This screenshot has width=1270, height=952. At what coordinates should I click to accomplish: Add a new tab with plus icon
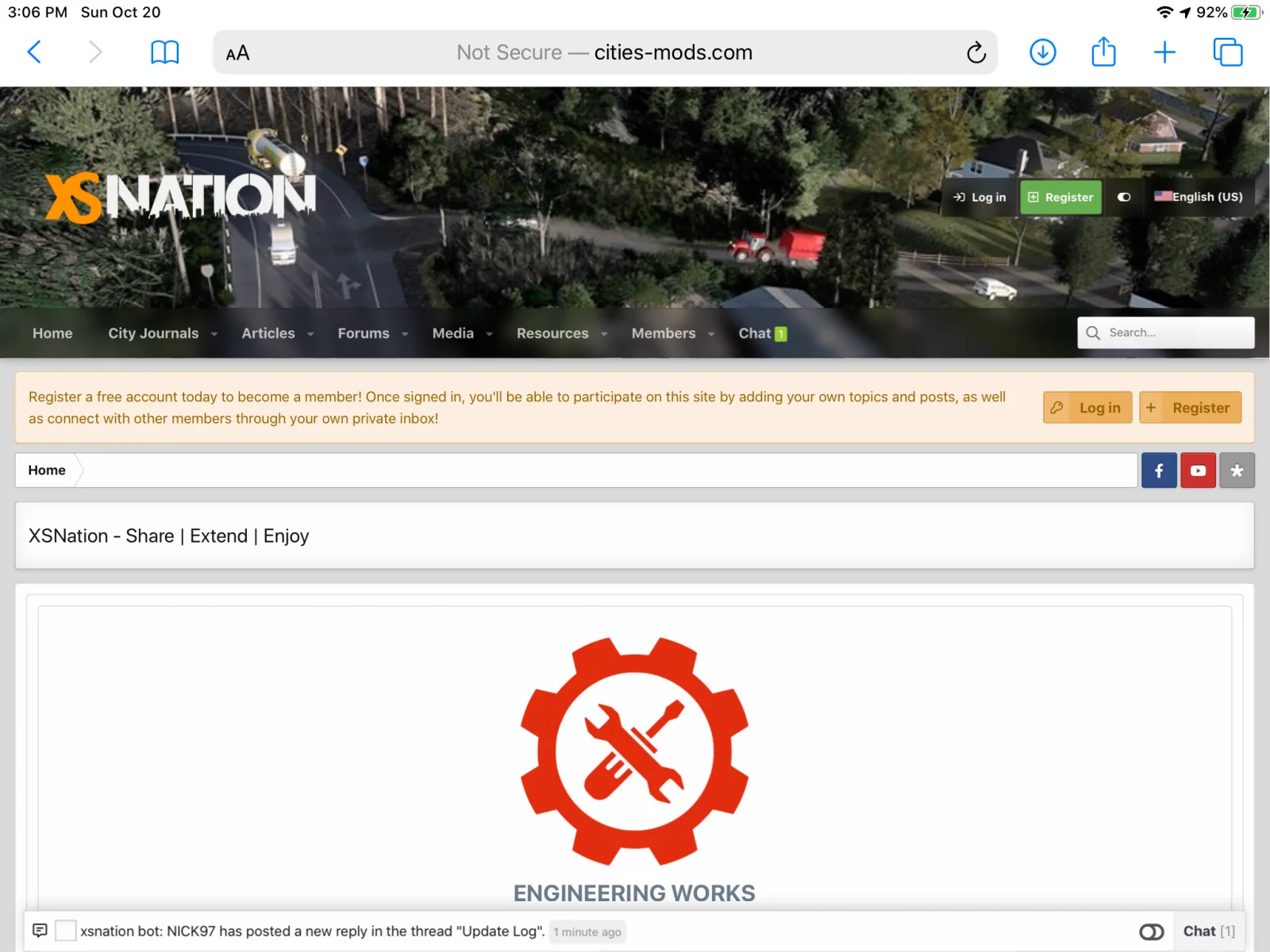[1164, 52]
